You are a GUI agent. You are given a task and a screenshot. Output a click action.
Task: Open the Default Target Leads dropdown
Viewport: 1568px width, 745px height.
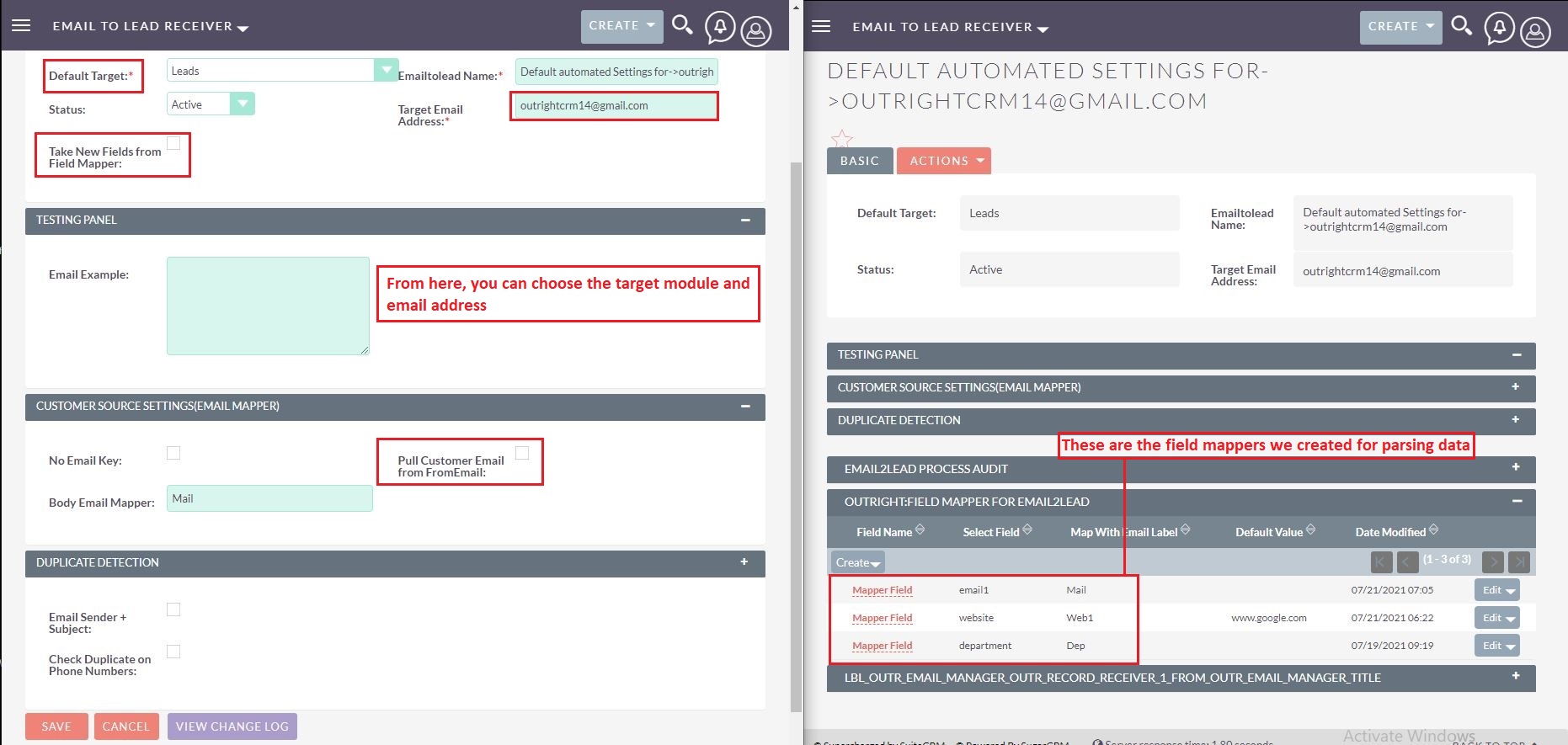pyautogui.click(x=386, y=70)
